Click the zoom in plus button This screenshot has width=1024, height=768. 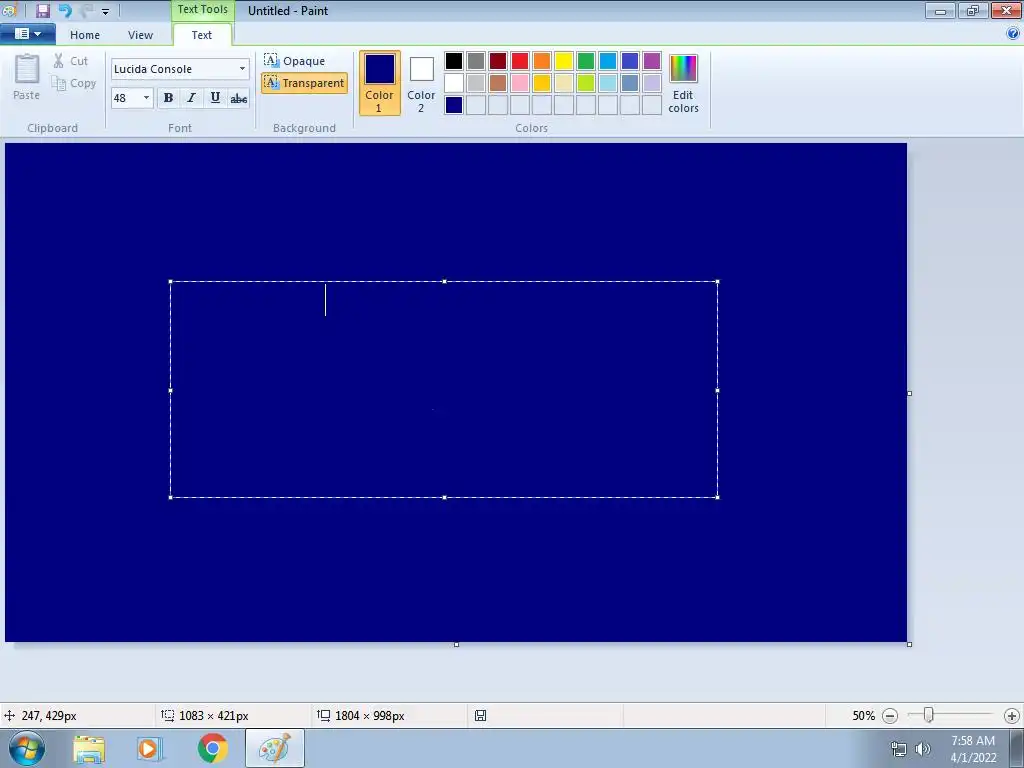1012,716
